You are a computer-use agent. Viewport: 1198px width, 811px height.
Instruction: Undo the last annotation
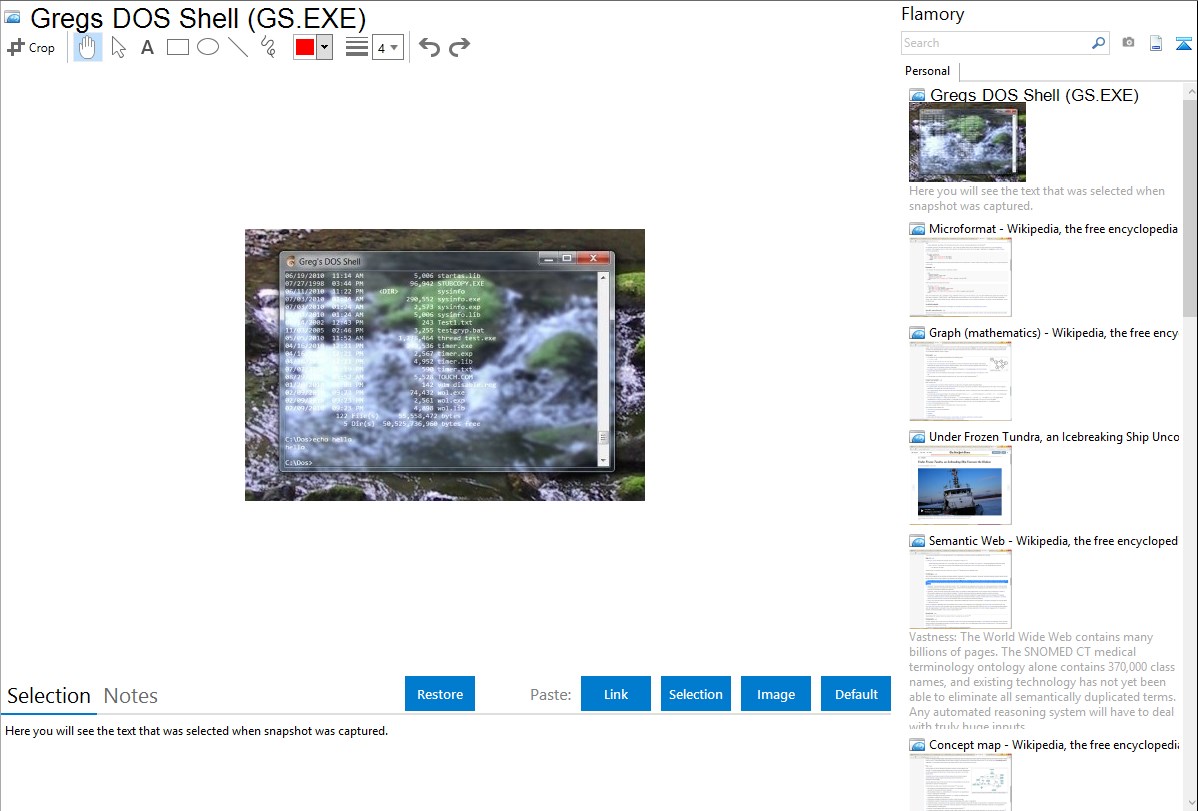(429, 47)
